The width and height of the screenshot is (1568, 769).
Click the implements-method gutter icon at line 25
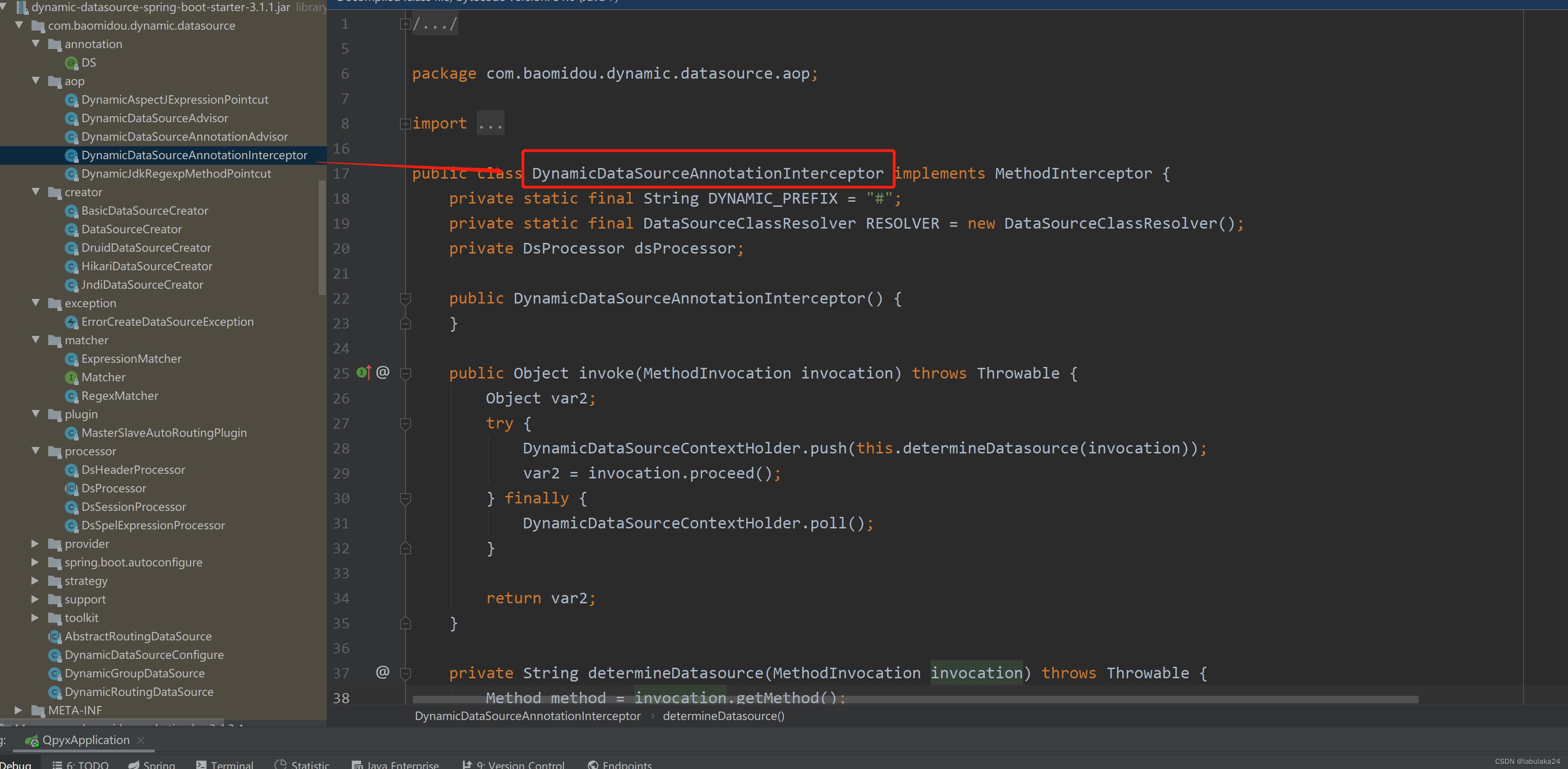click(x=363, y=372)
